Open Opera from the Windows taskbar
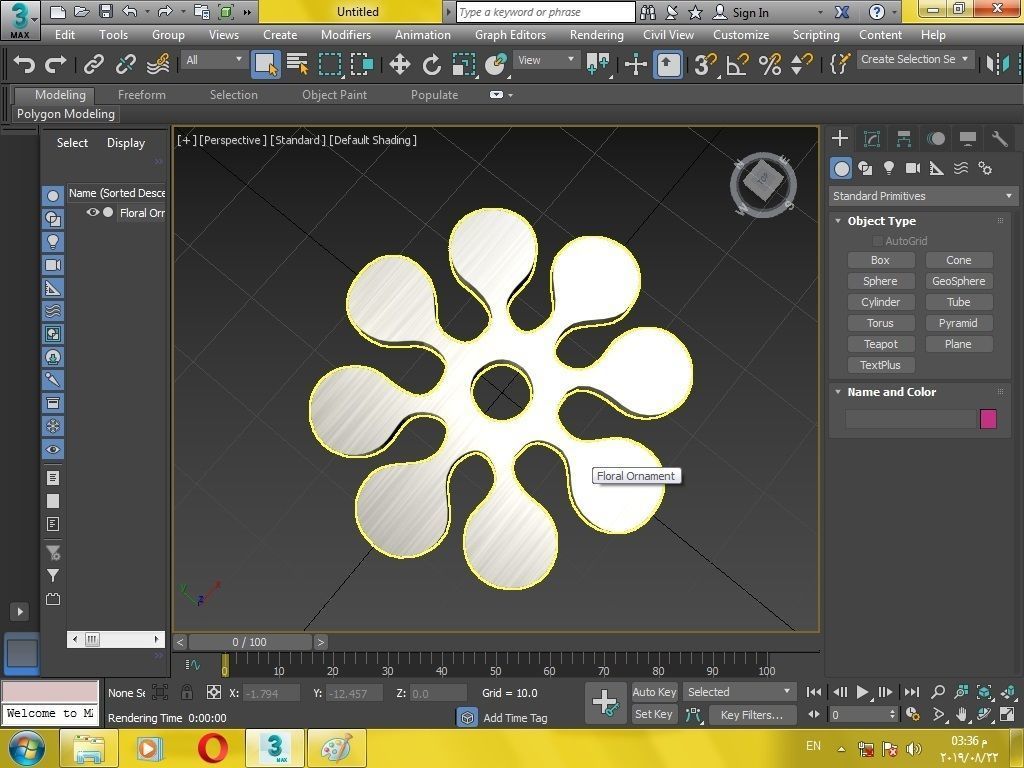Viewport: 1024px width, 768px height. click(x=212, y=748)
